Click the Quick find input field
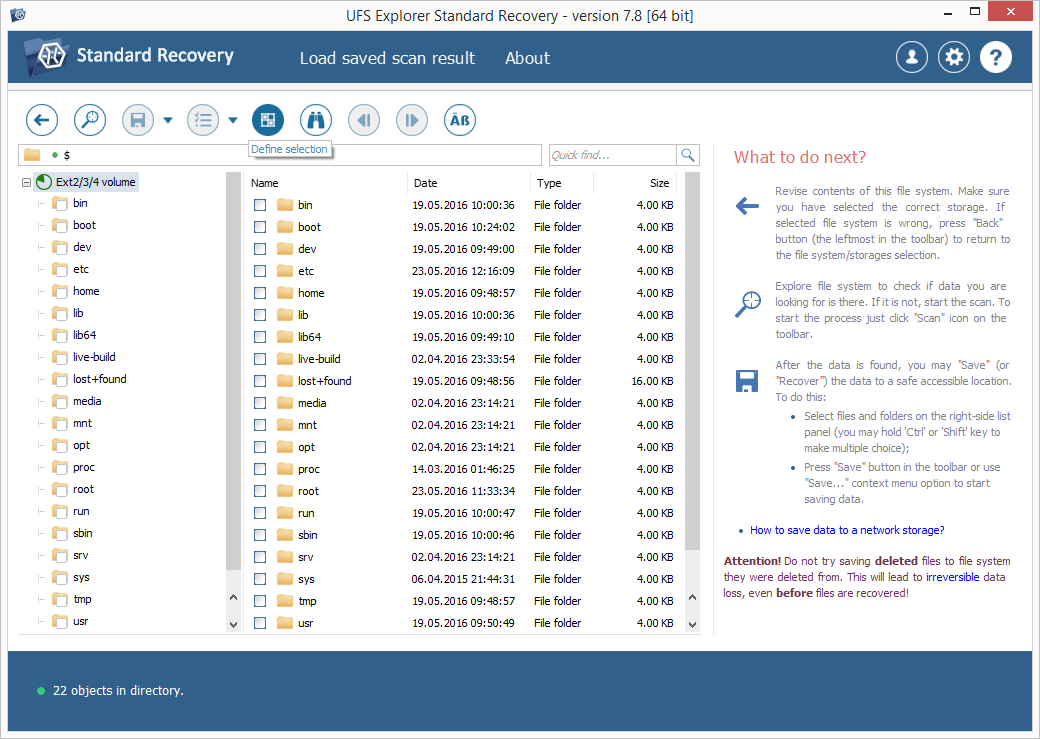This screenshot has width=1040, height=739. 613,155
